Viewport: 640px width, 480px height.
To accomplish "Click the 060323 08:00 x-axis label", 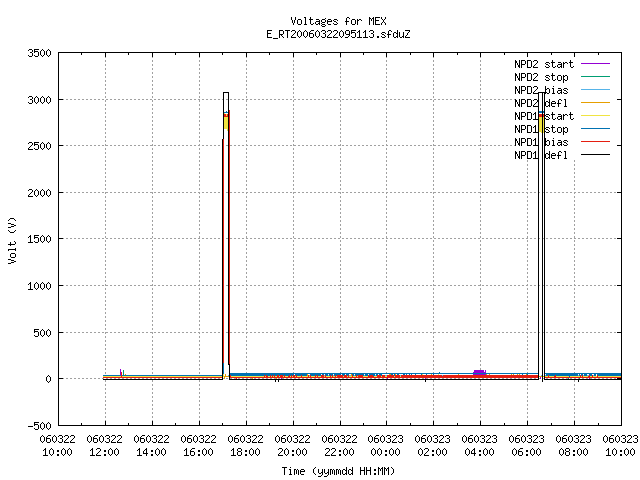I will tap(573, 446).
